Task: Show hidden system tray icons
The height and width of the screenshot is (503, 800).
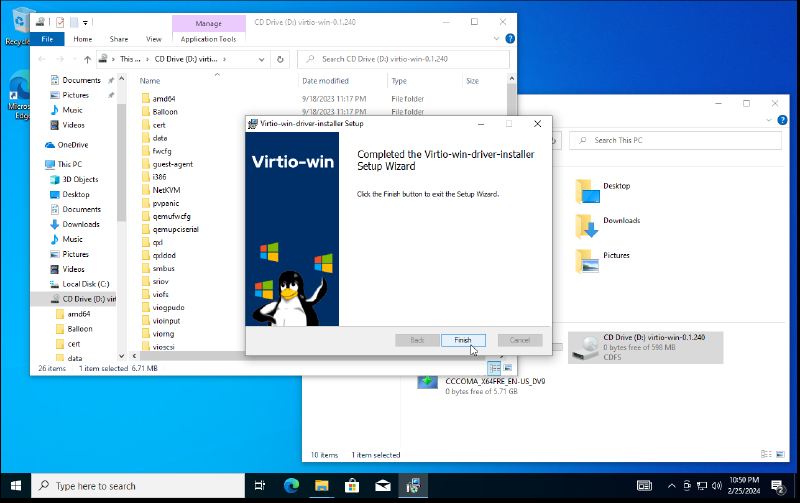Action: point(671,486)
